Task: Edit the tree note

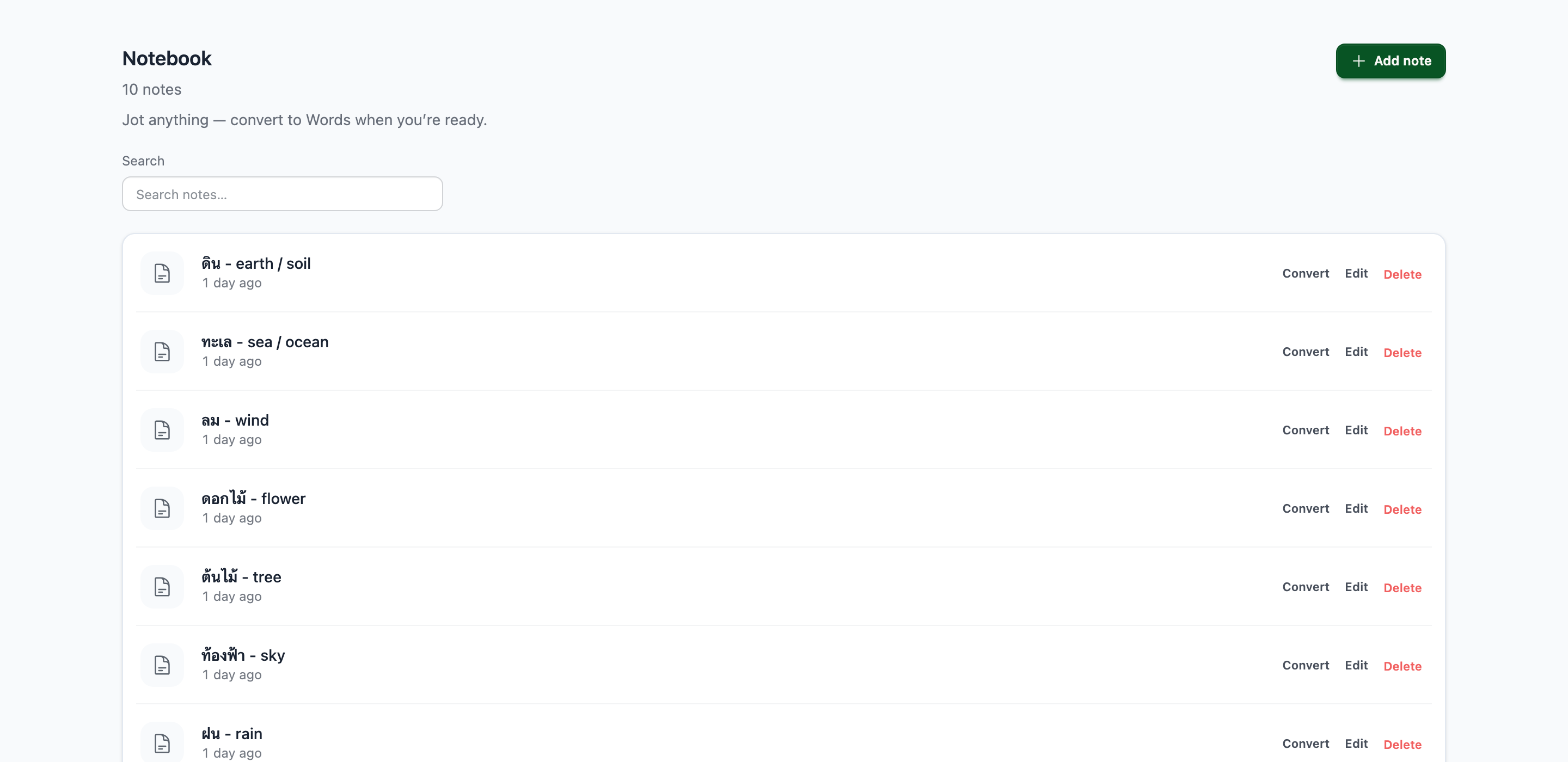Action: coord(1356,587)
